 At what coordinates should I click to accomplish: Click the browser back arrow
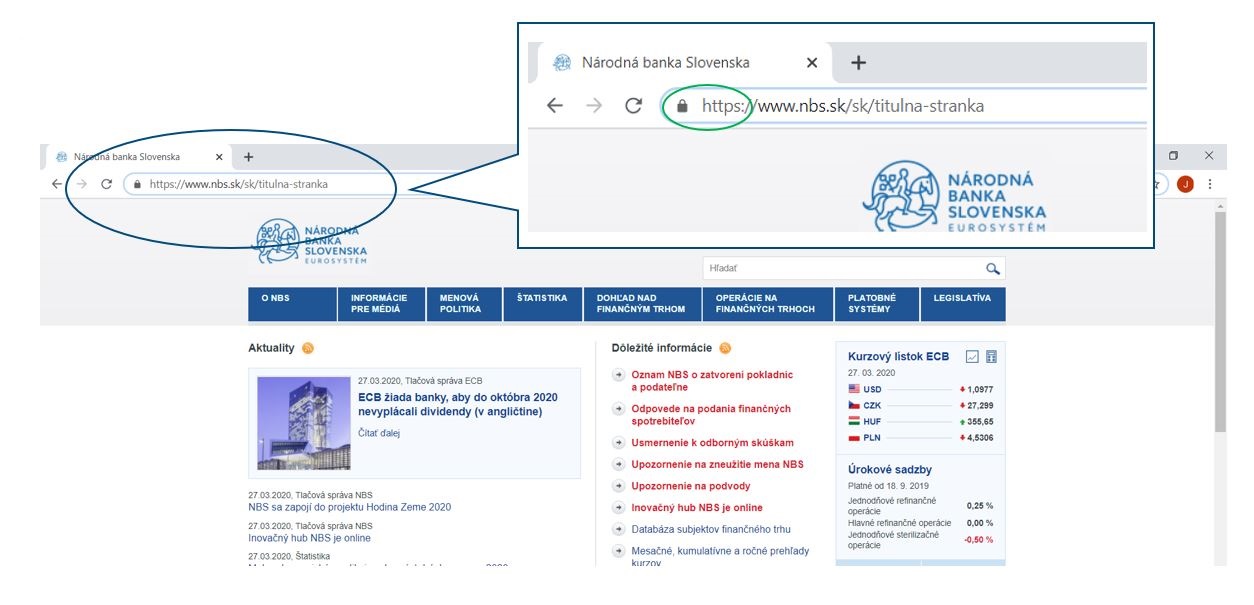pyautogui.click(x=57, y=184)
